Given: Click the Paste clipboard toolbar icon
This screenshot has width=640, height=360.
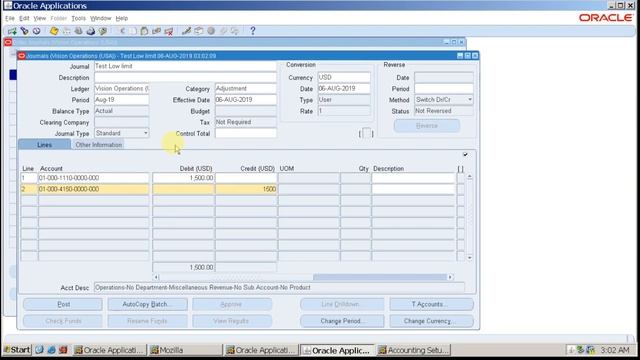Looking at the screenshot, I should (x=144, y=31).
